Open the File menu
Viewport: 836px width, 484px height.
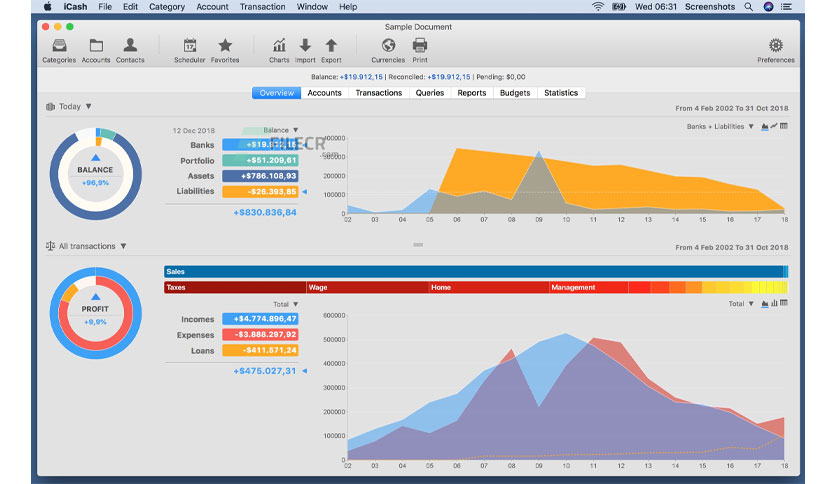105,7
